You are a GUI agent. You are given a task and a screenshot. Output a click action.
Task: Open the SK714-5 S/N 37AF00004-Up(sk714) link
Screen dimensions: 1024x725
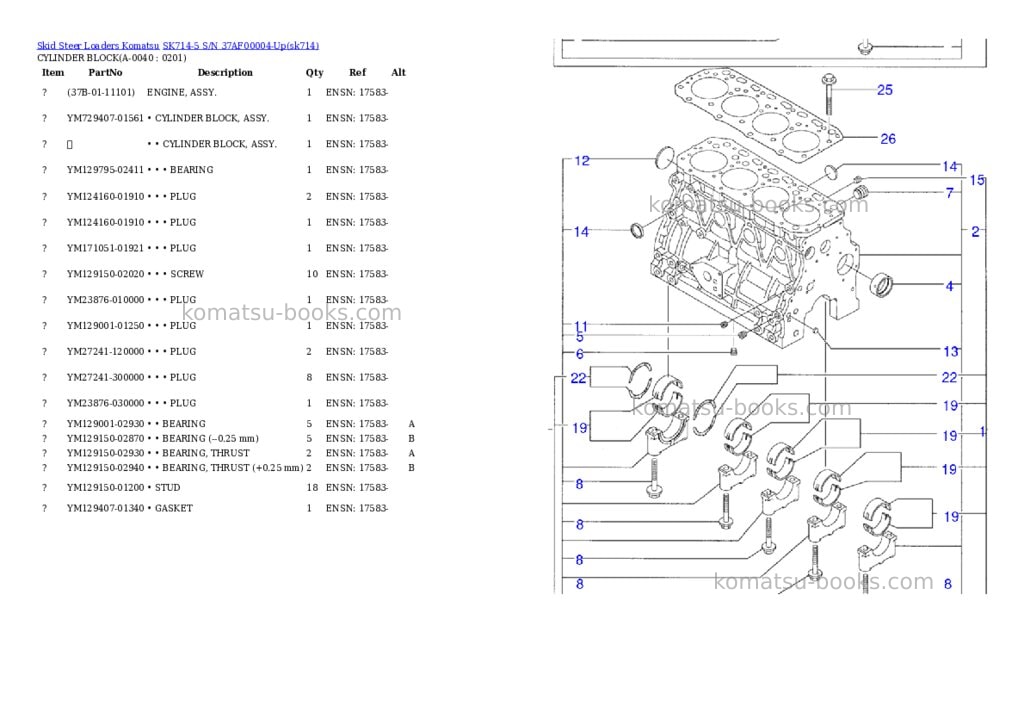coord(241,46)
